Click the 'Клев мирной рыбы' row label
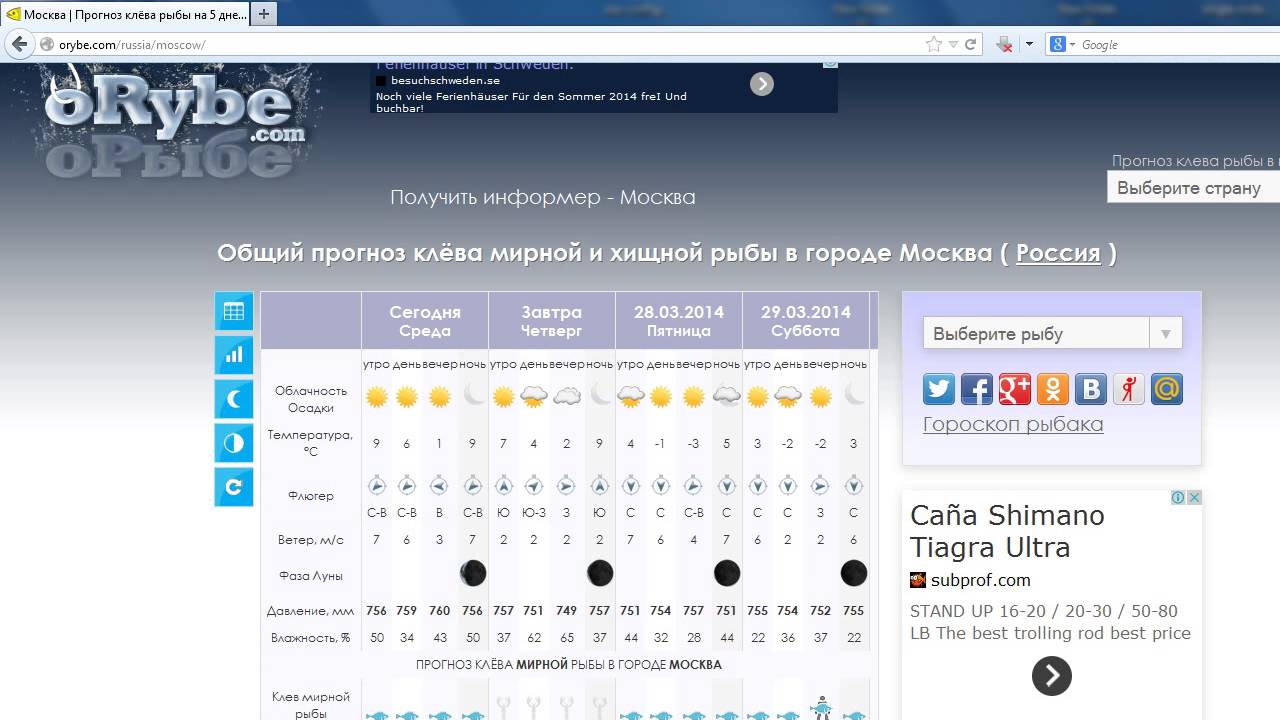The height and width of the screenshot is (720, 1280). coord(310,705)
